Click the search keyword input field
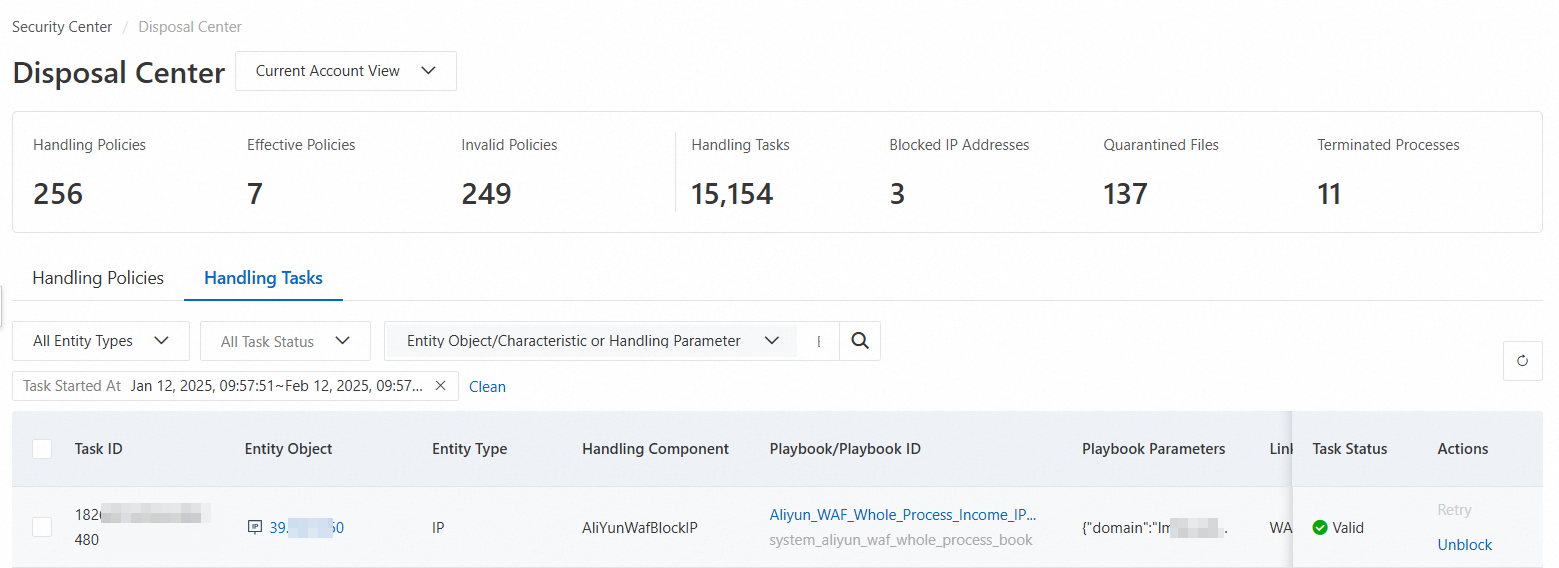 point(818,341)
